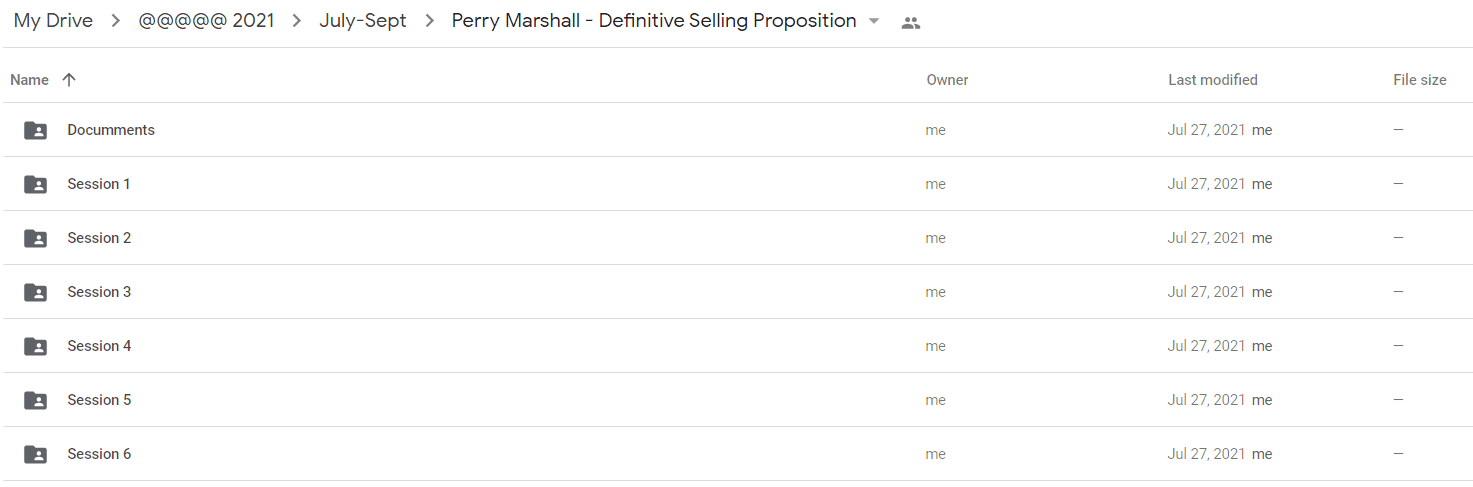Viewport: 1473px width, 487px height.
Task: Select the Session 4 folder name
Action: coord(99,346)
